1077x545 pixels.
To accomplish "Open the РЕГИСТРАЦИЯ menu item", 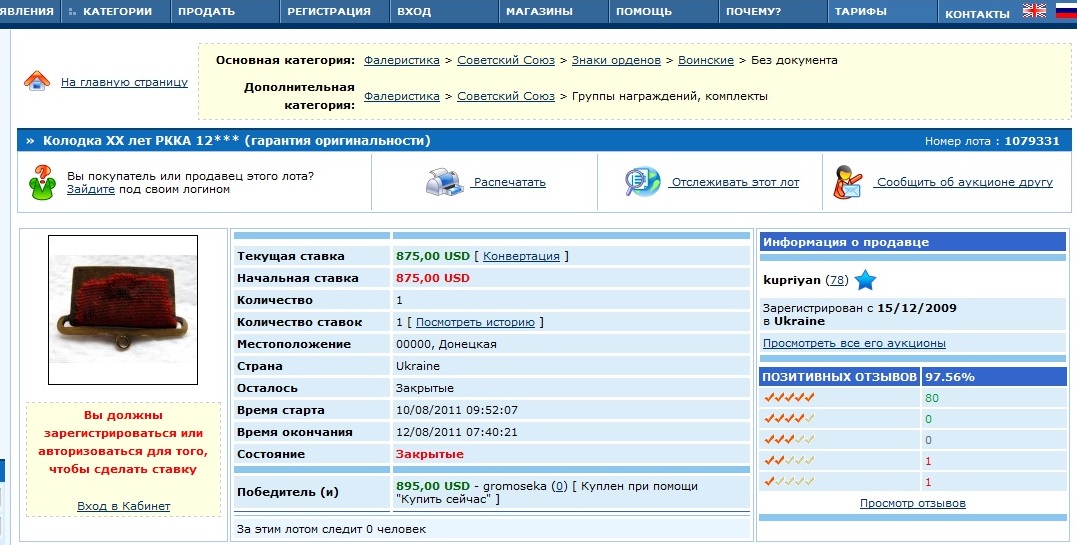I will tap(328, 12).
